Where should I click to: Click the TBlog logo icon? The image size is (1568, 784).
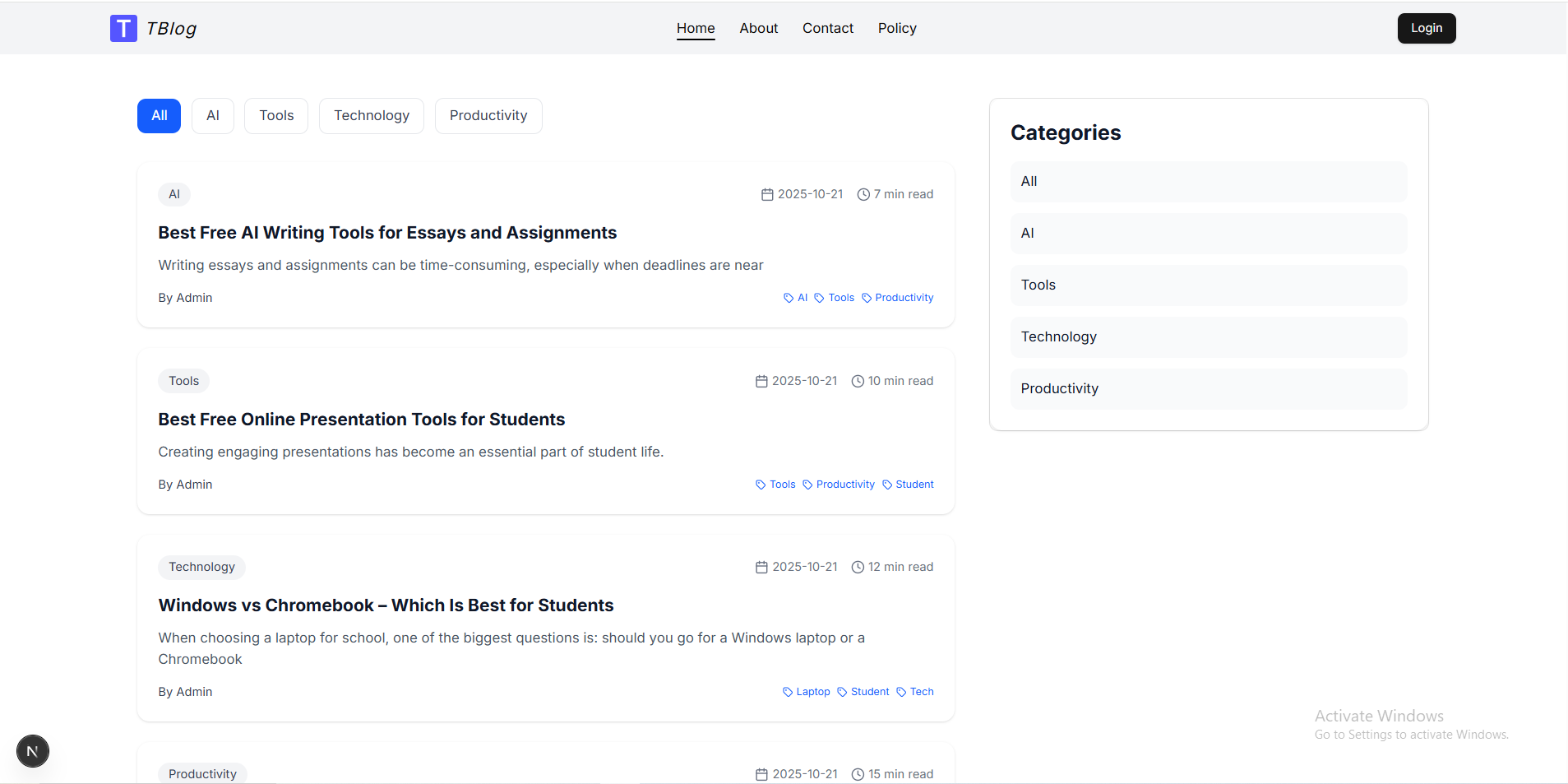click(123, 27)
